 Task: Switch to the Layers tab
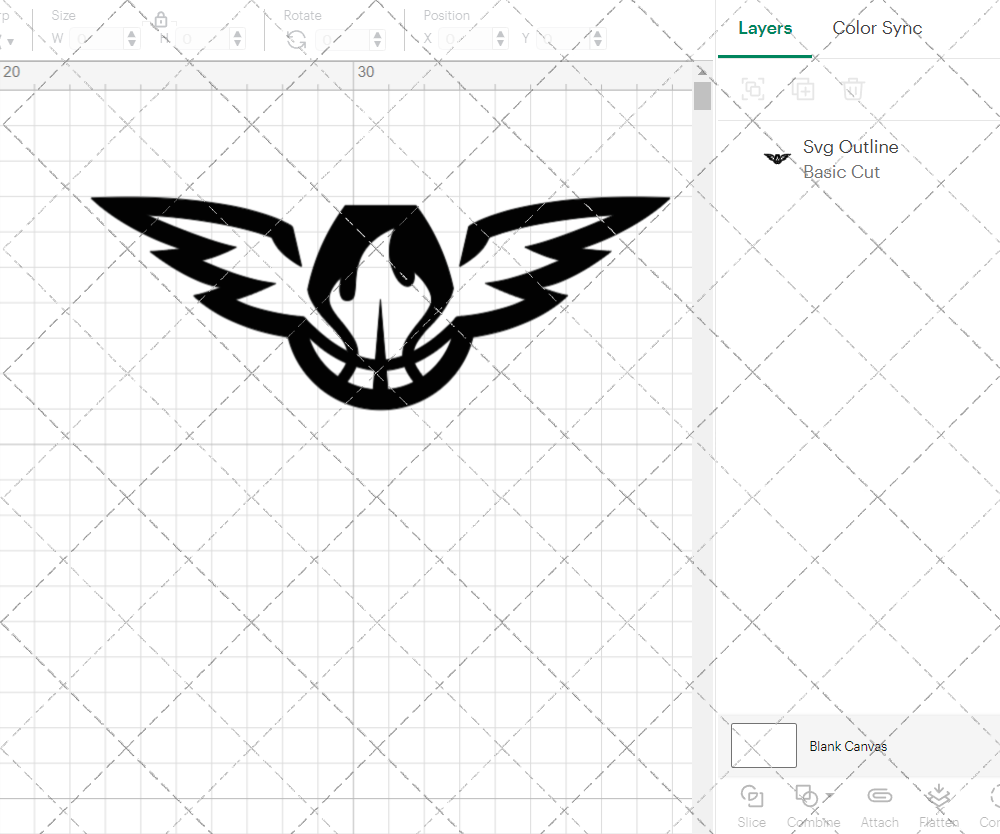(x=764, y=28)
